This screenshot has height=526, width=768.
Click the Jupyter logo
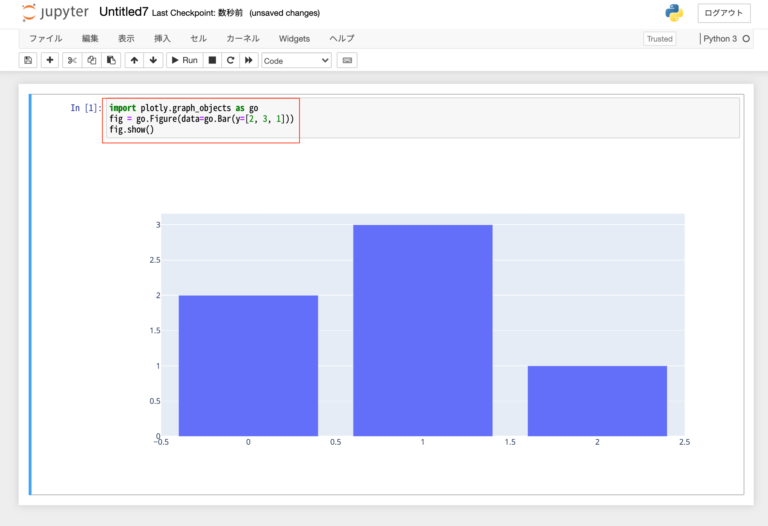[x=55, y=12]
